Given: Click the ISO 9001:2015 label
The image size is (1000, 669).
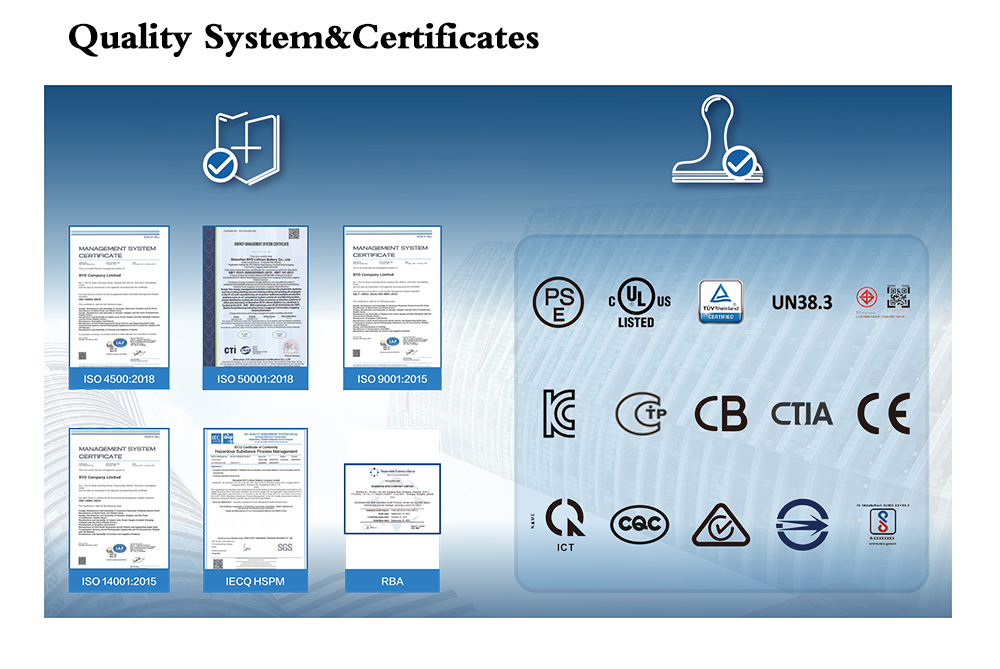Looking at the screenshot, I should pyautogui.click(x=392, y=379).
